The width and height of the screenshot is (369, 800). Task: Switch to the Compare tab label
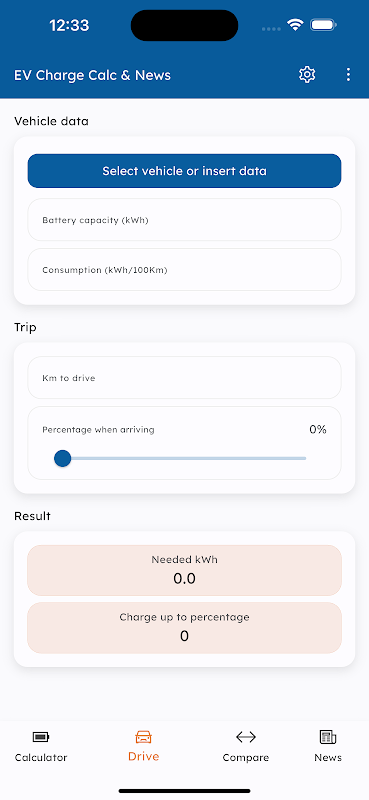(x=245, y=758)
